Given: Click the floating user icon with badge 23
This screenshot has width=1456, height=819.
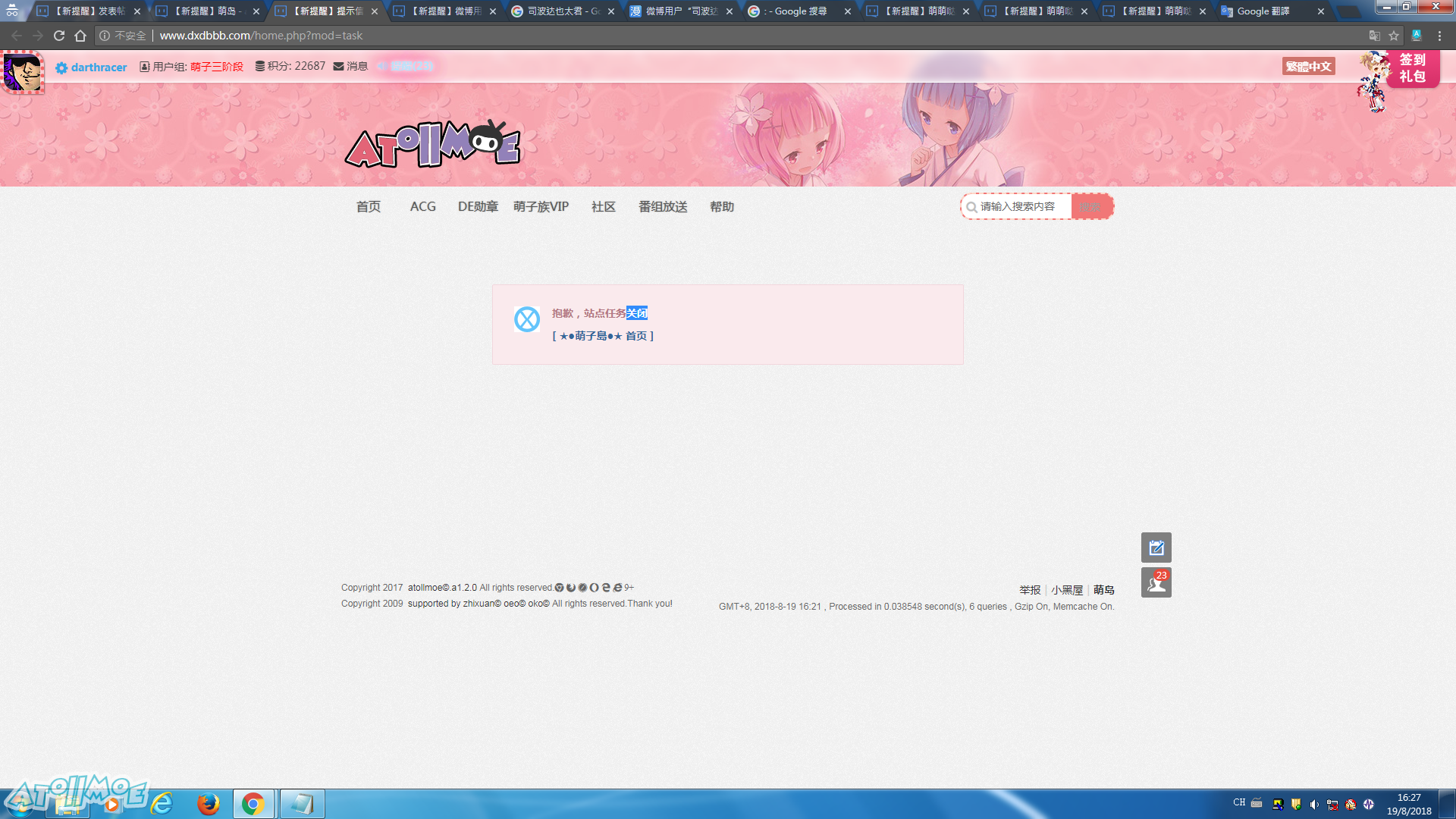Looking at the screenshot, I should pos(1156,582).
